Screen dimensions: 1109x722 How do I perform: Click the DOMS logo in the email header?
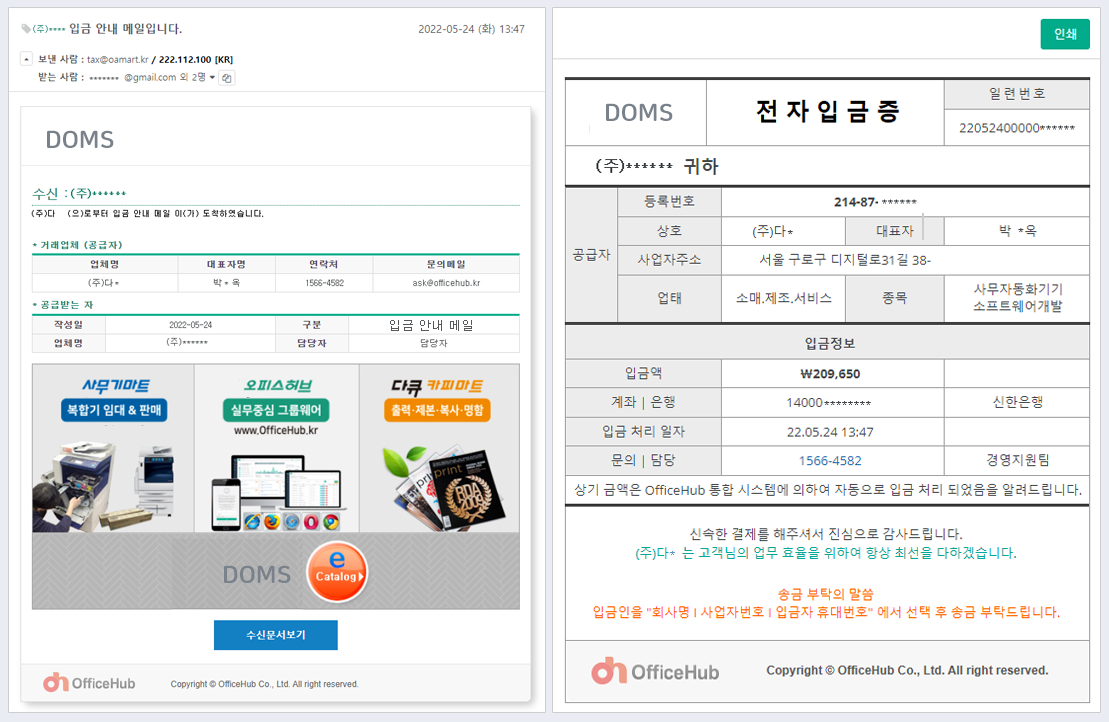pos(80,139)
